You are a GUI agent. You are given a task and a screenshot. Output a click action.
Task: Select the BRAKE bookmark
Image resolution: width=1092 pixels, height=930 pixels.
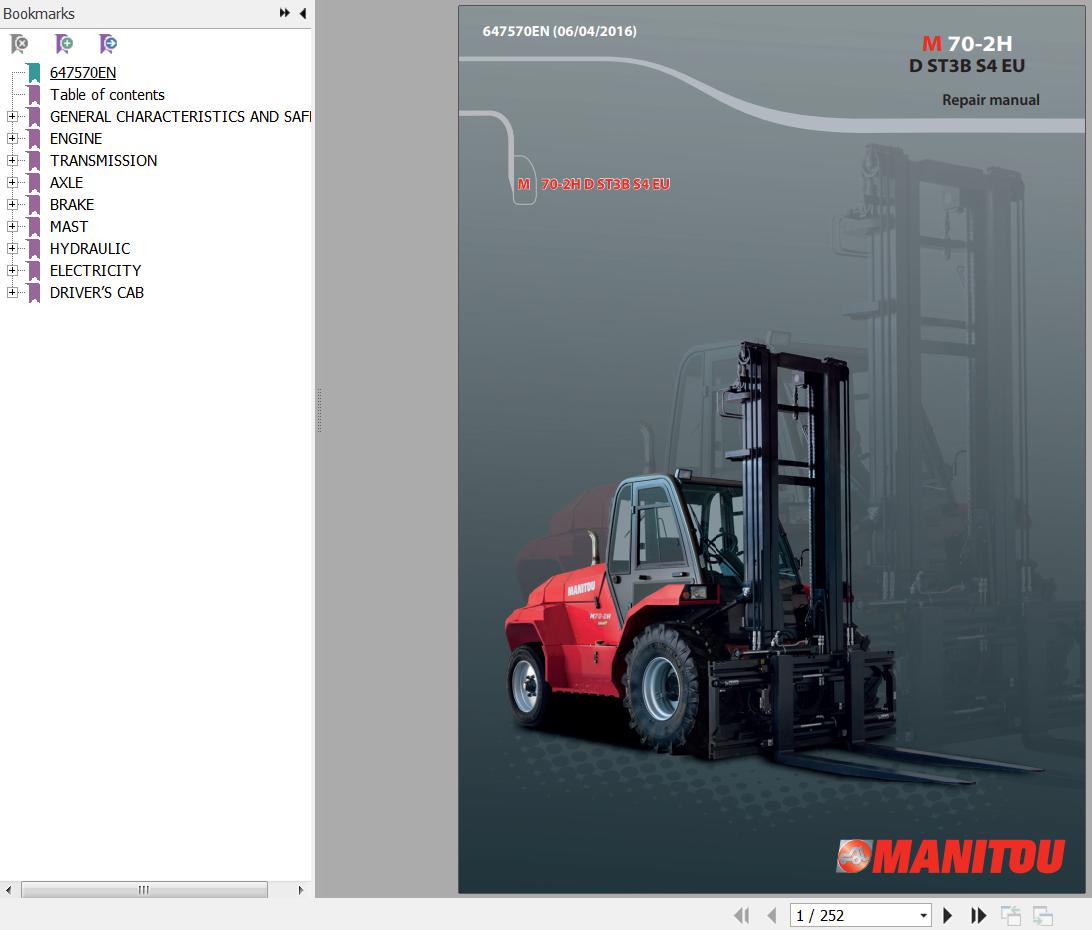72,205
